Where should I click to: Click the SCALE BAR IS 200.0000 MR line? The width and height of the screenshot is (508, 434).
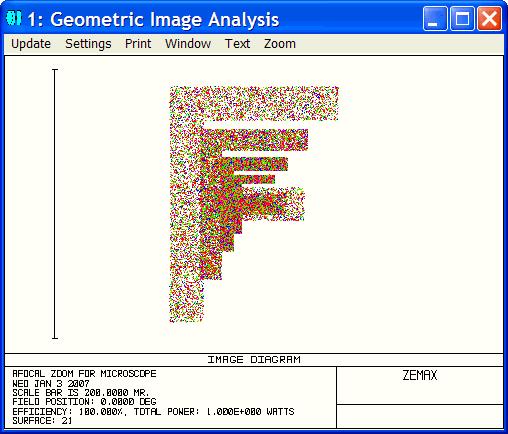pyautogui.click(x=81, y=392)
